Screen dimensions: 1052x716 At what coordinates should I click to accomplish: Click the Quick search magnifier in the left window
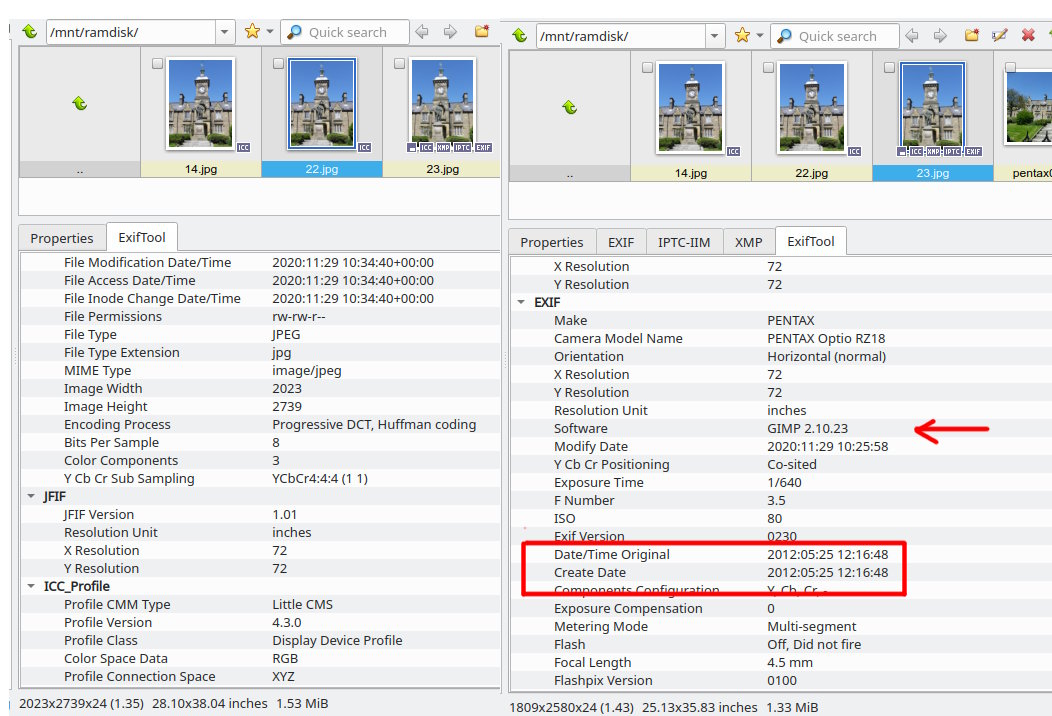pyautogui.click(x=295, y=32)
